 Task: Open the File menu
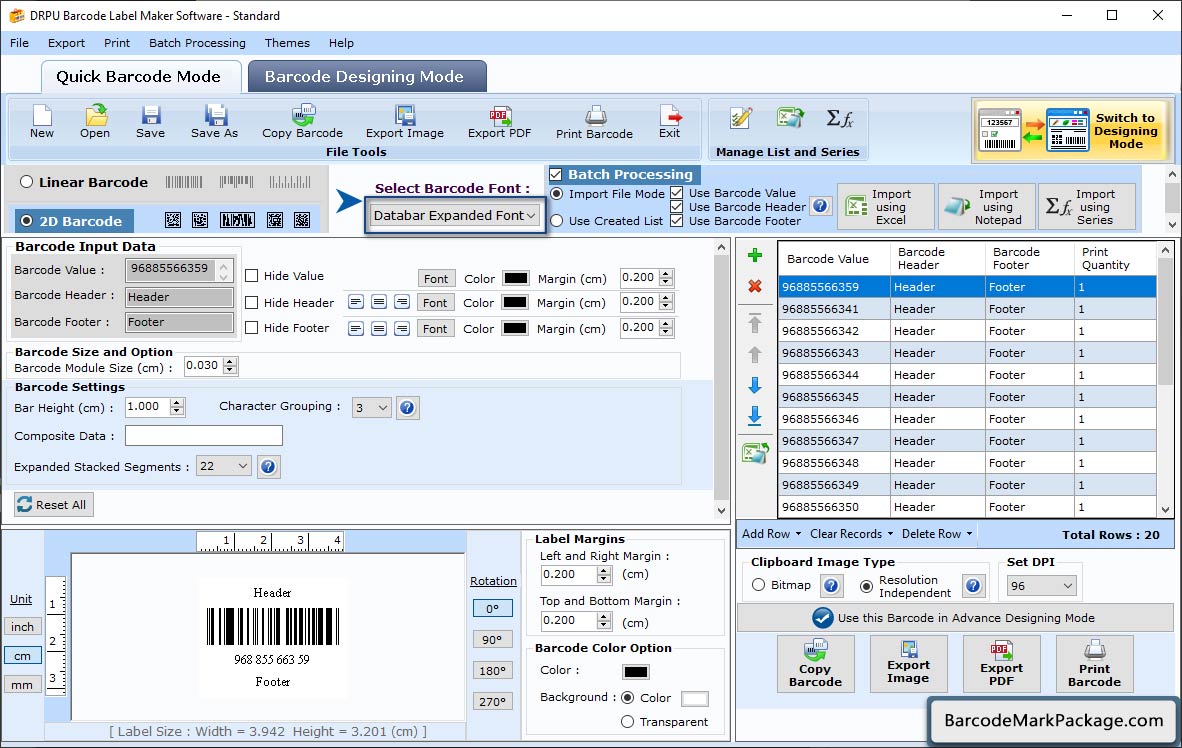coord(20,43)
